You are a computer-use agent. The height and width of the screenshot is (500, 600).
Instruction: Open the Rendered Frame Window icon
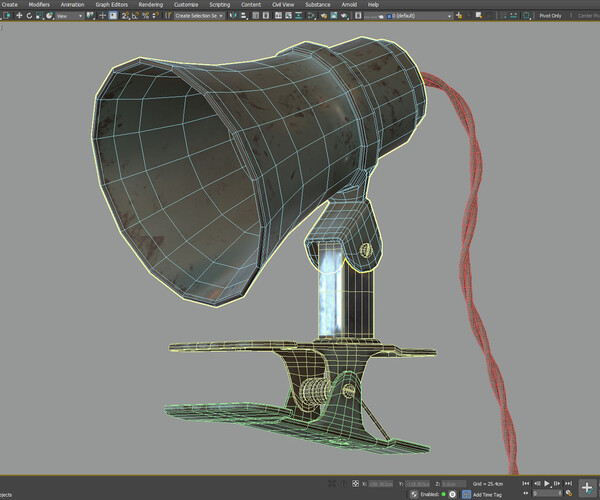pos(334,16)
